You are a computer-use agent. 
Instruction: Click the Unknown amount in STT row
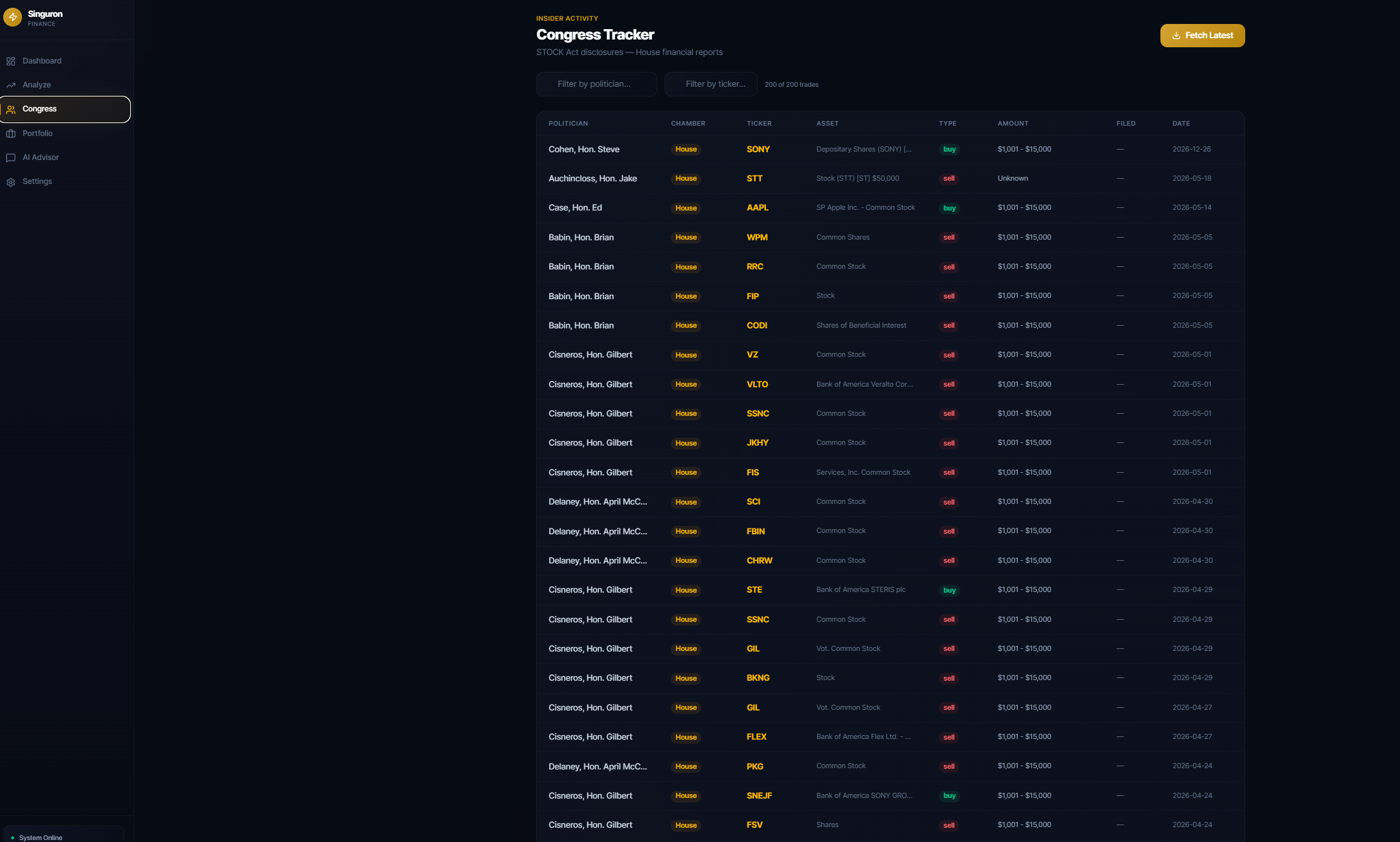(1012, 178)
